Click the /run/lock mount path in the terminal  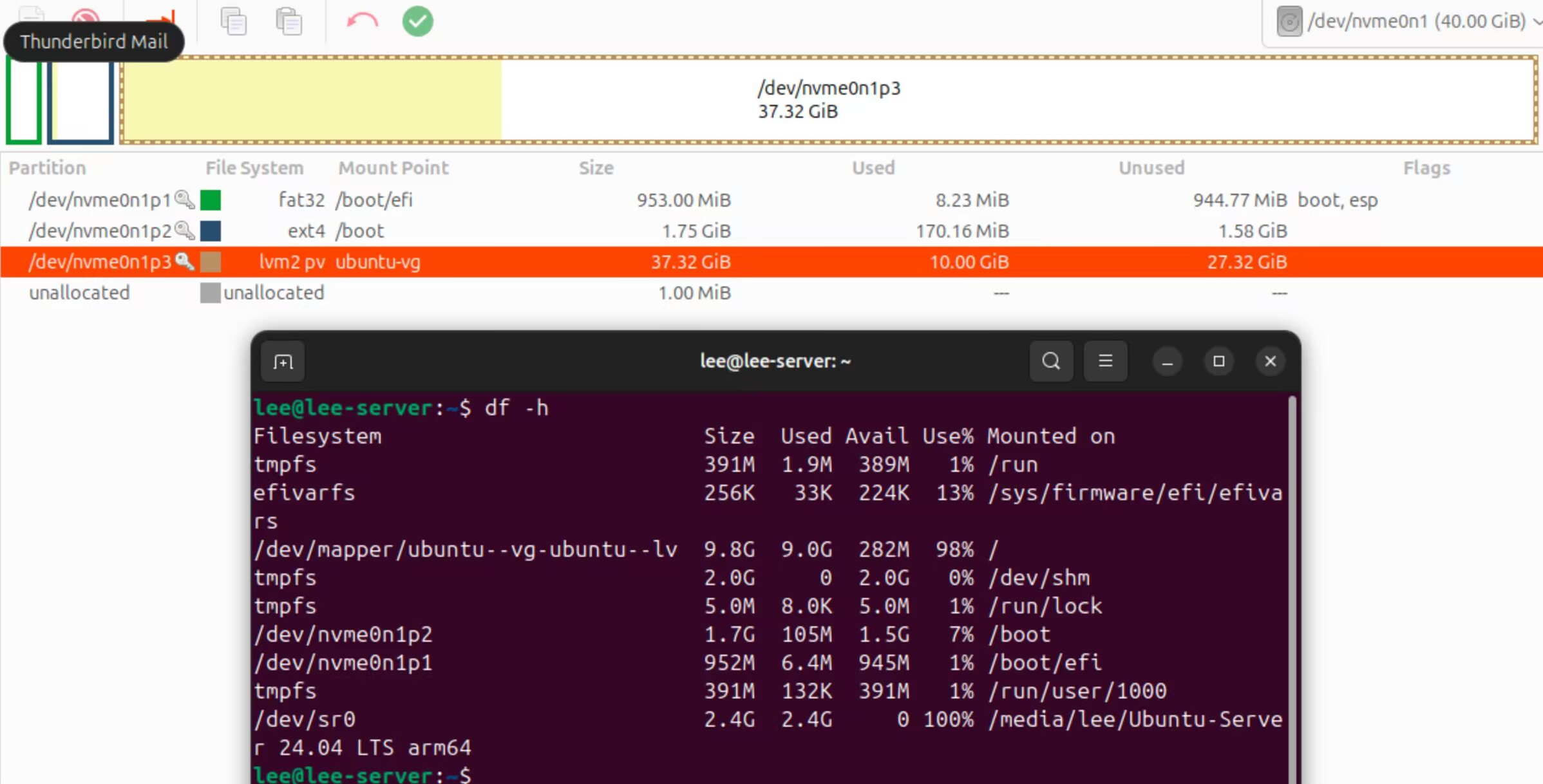(1045, 606)
